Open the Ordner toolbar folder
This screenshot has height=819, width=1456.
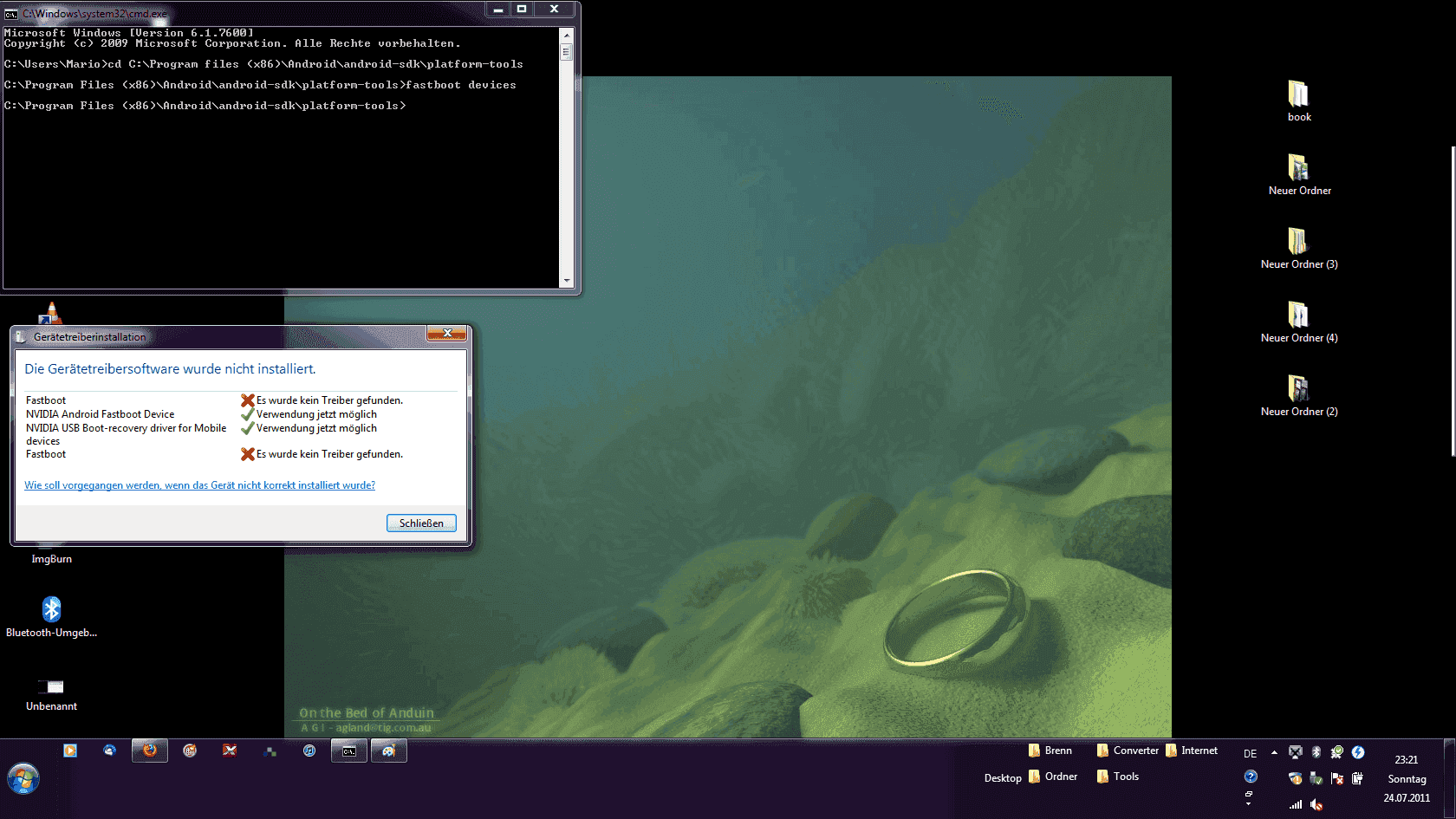tap(1053, 777)
